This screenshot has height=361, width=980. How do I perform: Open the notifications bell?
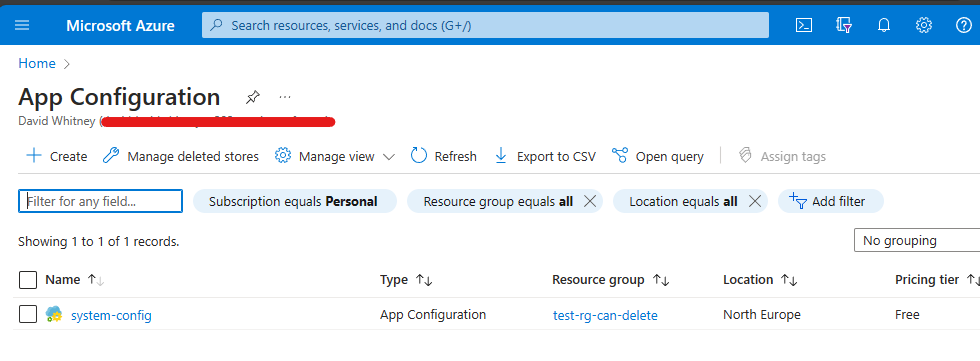[884, 25]
